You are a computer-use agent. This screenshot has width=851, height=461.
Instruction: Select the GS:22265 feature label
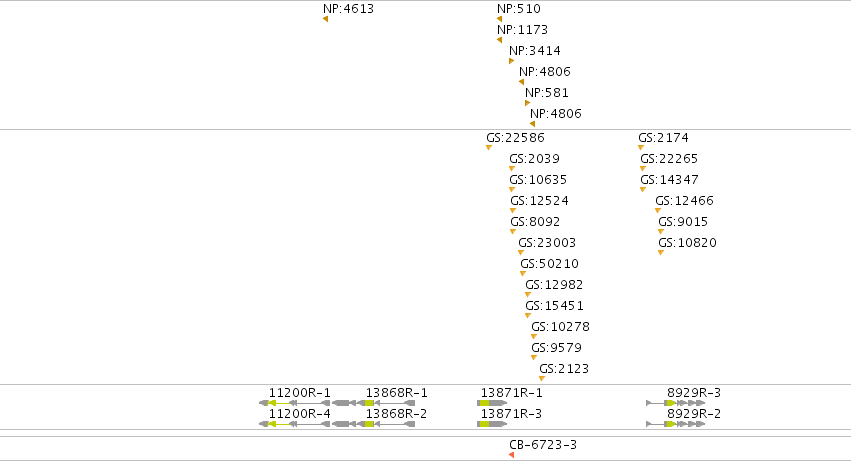(x=669, y=159)
